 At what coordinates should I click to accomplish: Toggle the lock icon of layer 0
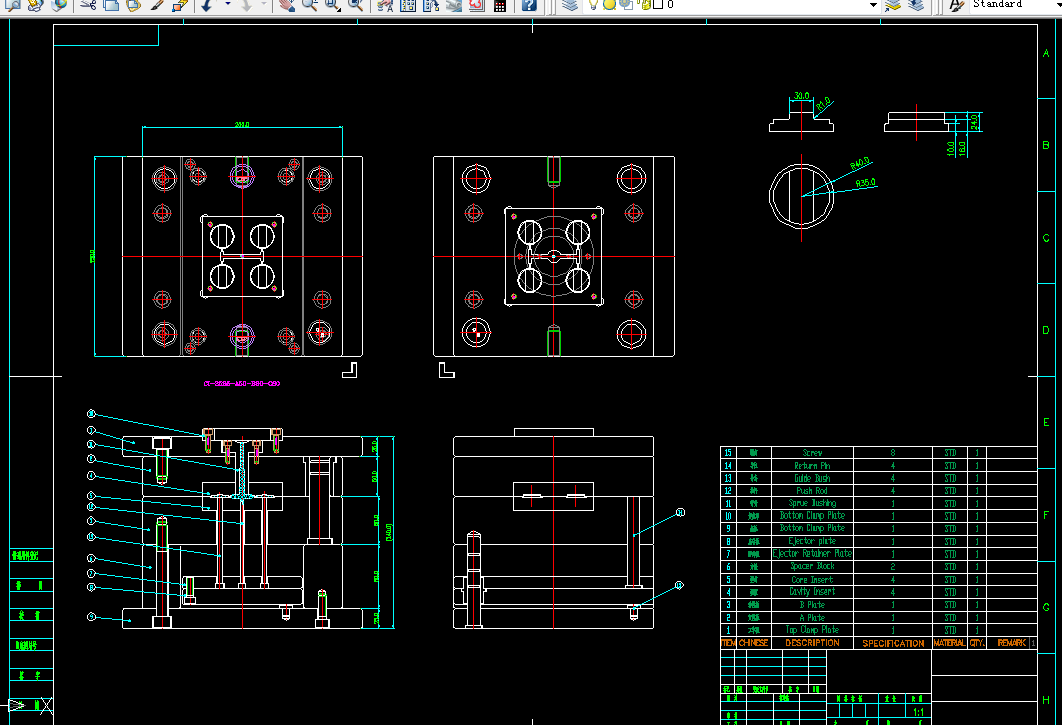(645, 5)
